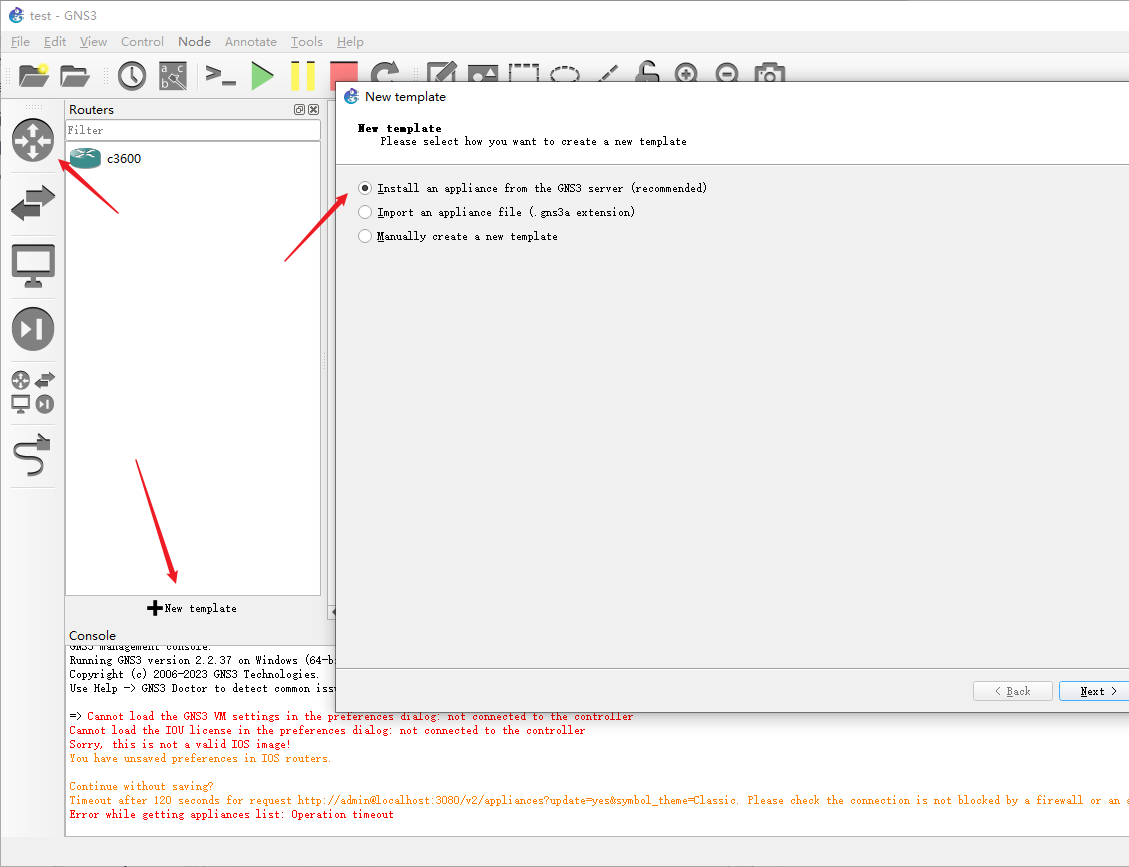Viewport: 1129px width, 867px height.
Task: Click the Open project folder icon
Action: click(x=74, y=75)
